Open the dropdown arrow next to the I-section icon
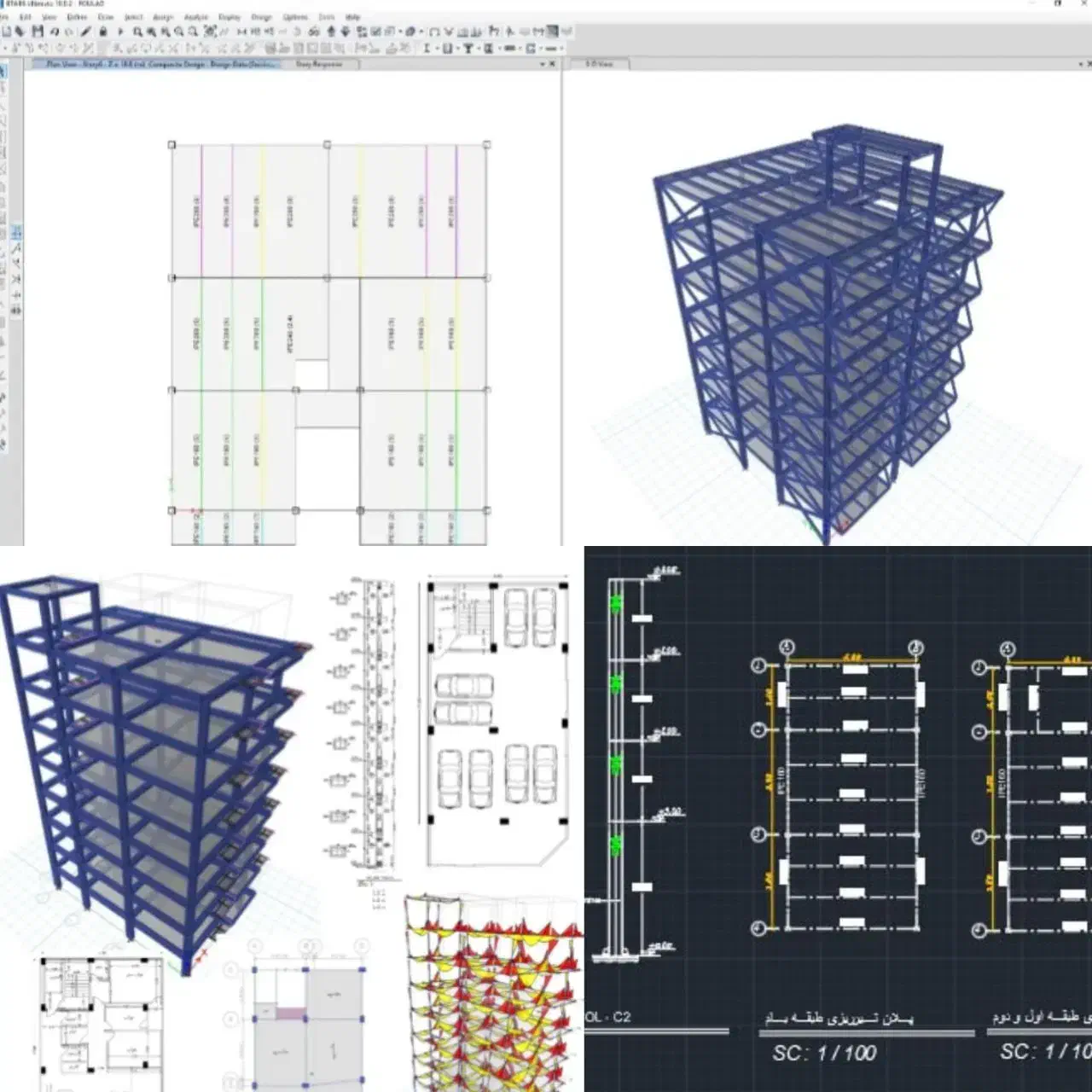The image size is (1092, 1092). [436, 49]
